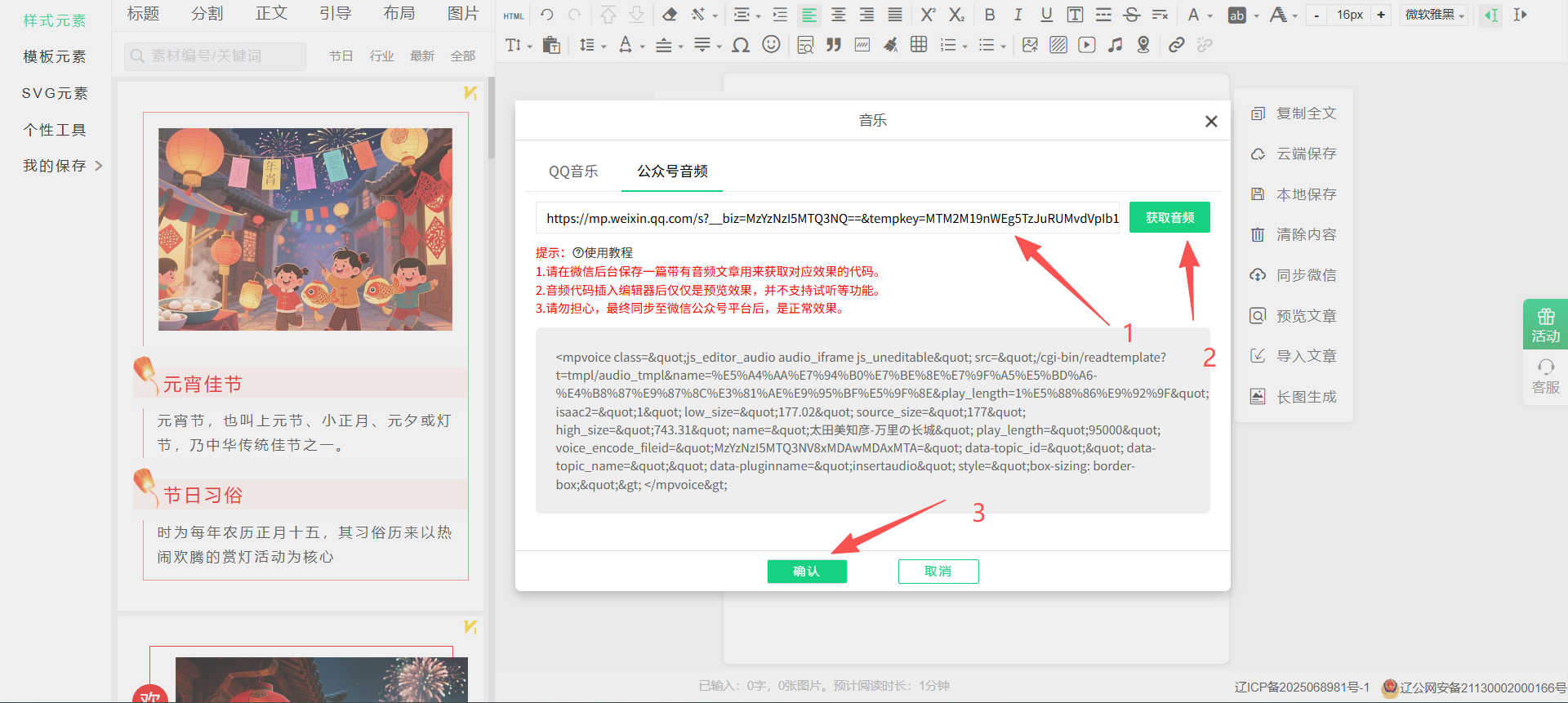Viewport: 1568px width, 703px height.
Task: Expand the font color dropdown arrow
Action: 1210,16
